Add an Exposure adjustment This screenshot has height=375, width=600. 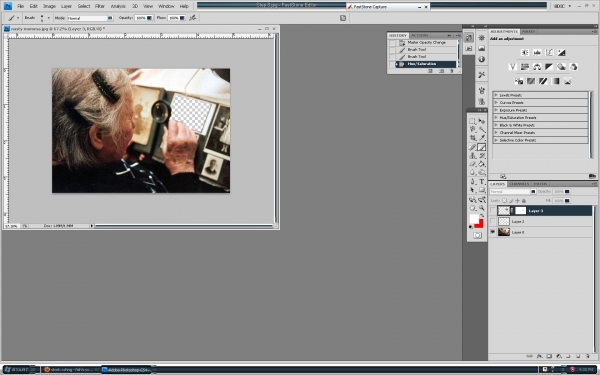(x=561, y=52)
